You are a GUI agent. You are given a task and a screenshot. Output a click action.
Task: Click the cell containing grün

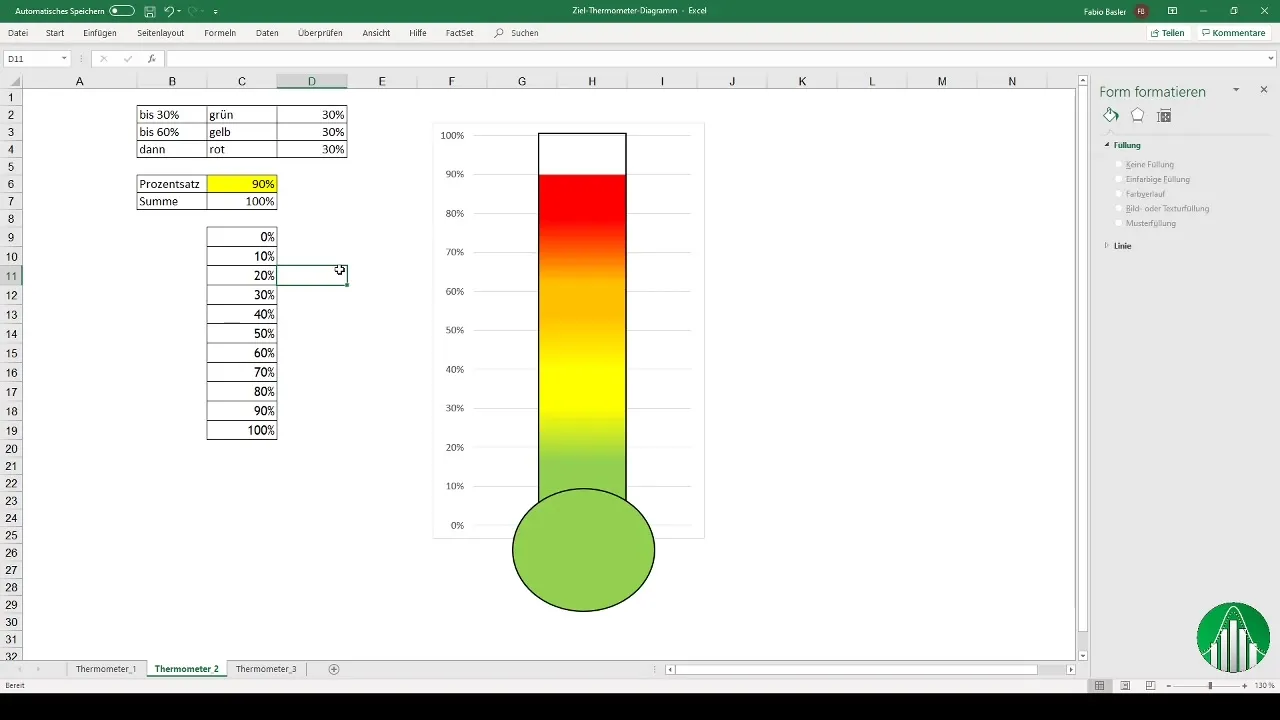coord(242,115)
